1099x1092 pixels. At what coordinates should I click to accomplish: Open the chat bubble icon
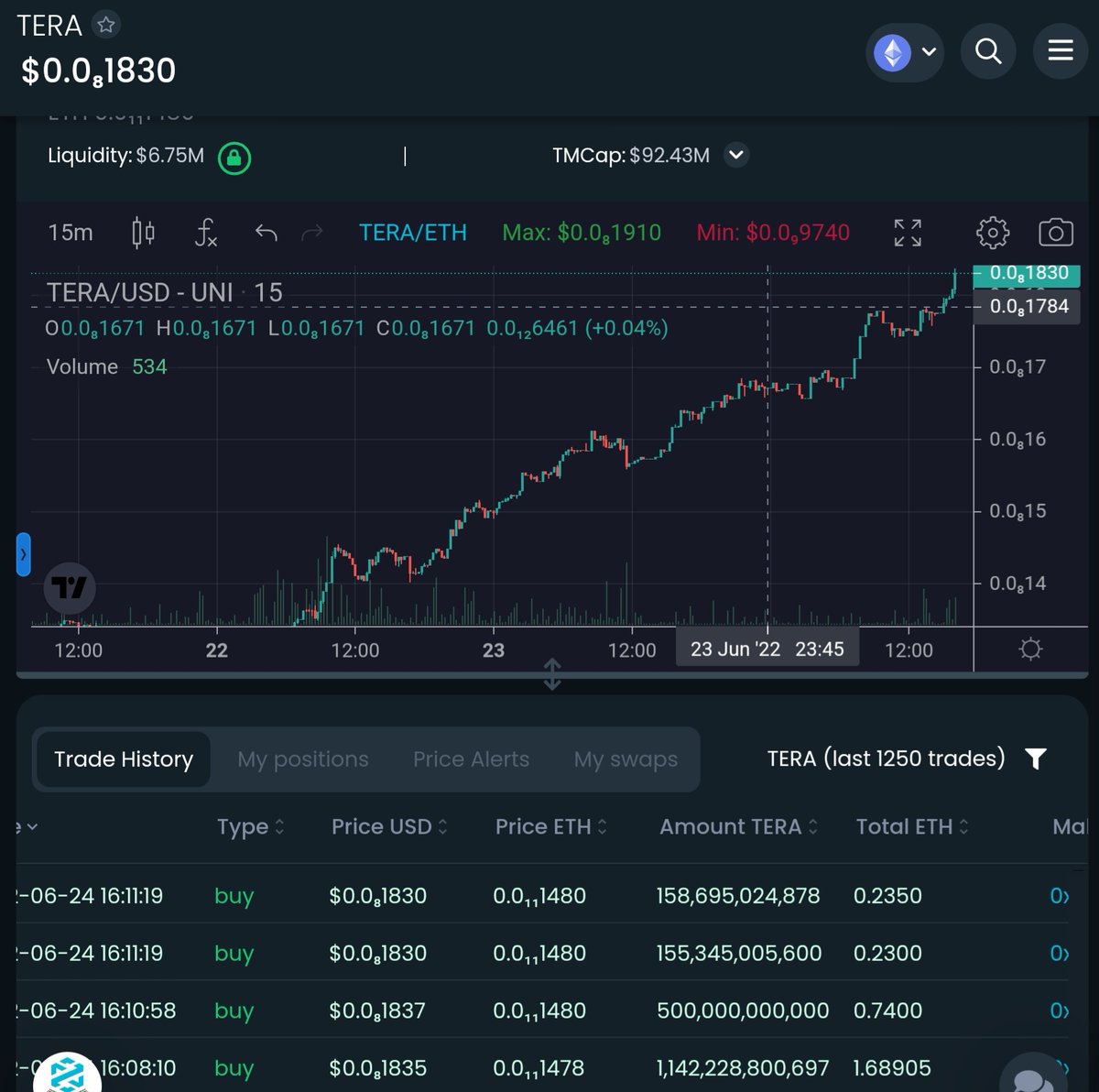point(1034,1077)
